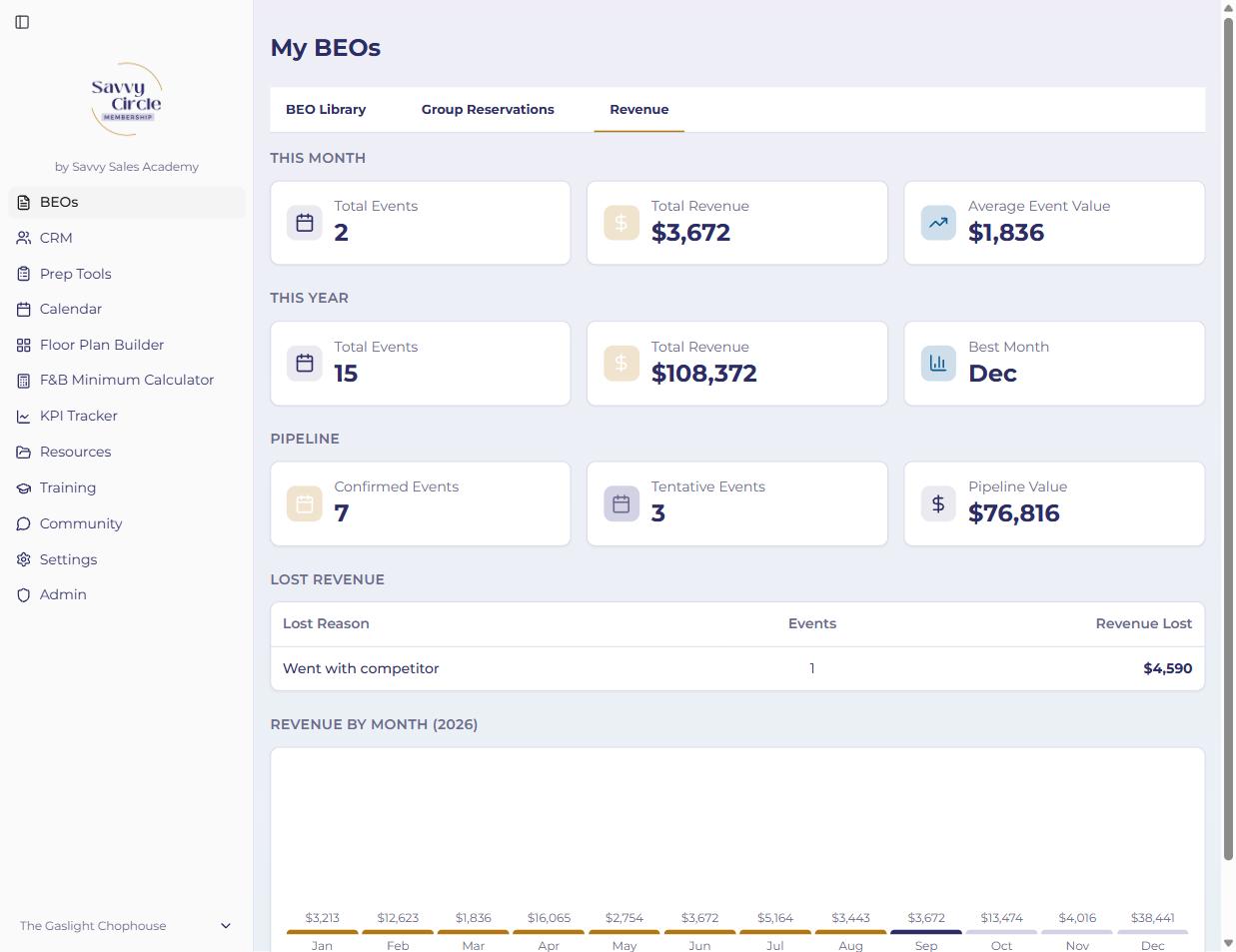The width and height of the screenshot is (1236, 952).
Task: Click the F&B Minimum Calculator icon
Action: point(24,381)
